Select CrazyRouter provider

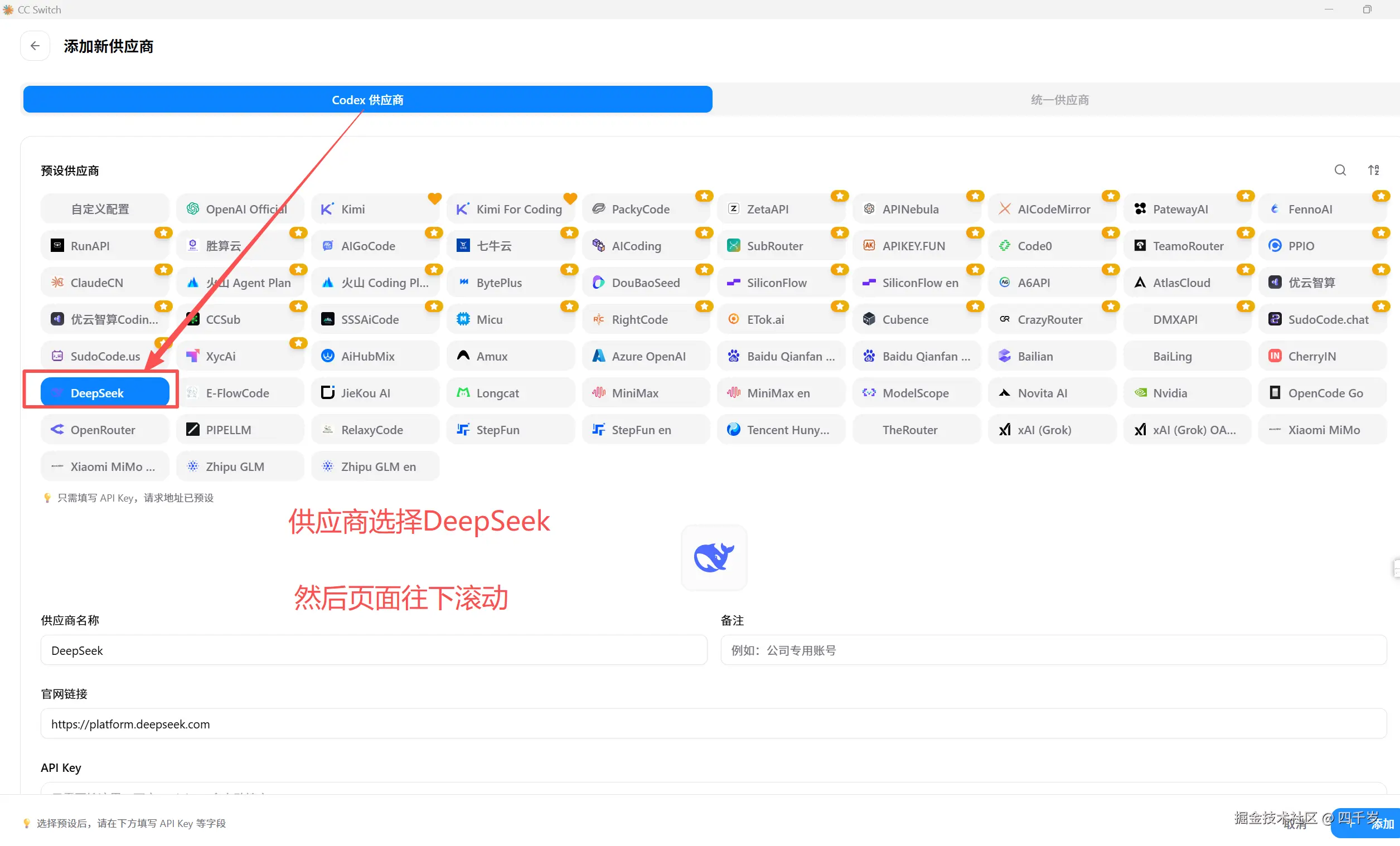click(x=1052, y=320)
